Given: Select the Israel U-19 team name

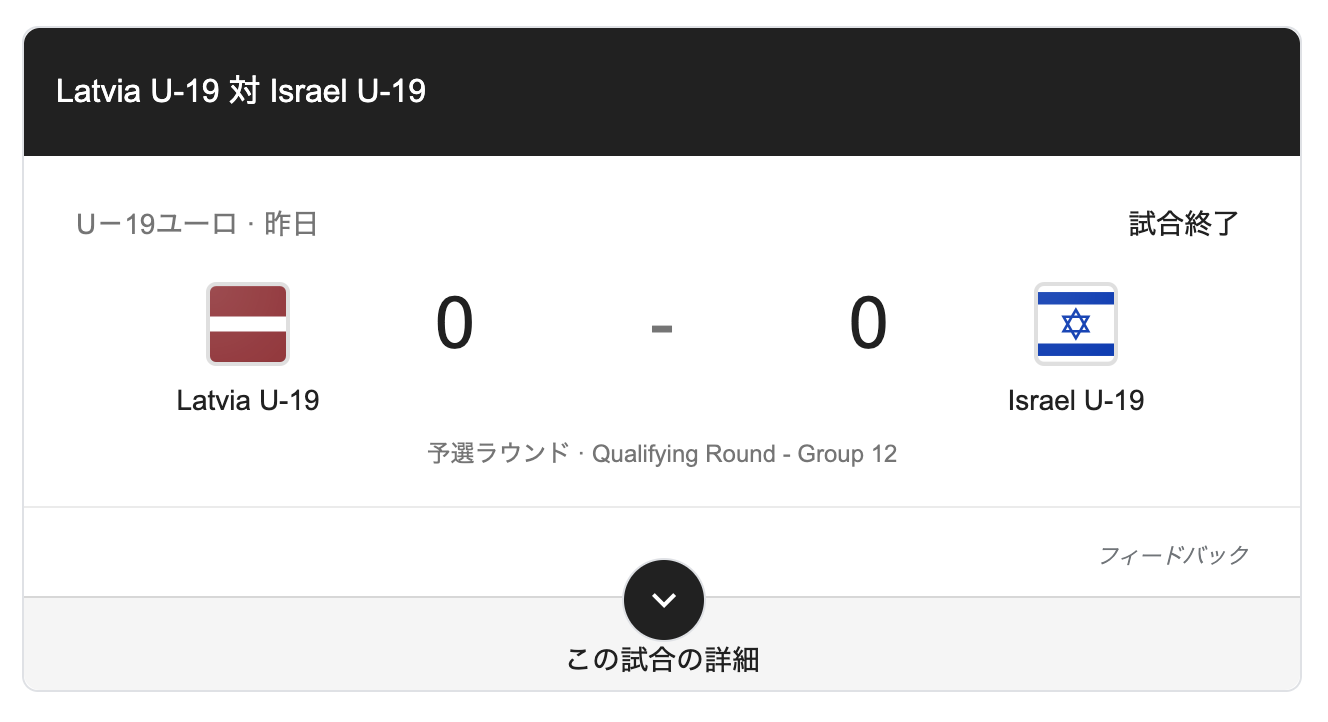Looking at the screenshot, I should [x=1076, y=401].
